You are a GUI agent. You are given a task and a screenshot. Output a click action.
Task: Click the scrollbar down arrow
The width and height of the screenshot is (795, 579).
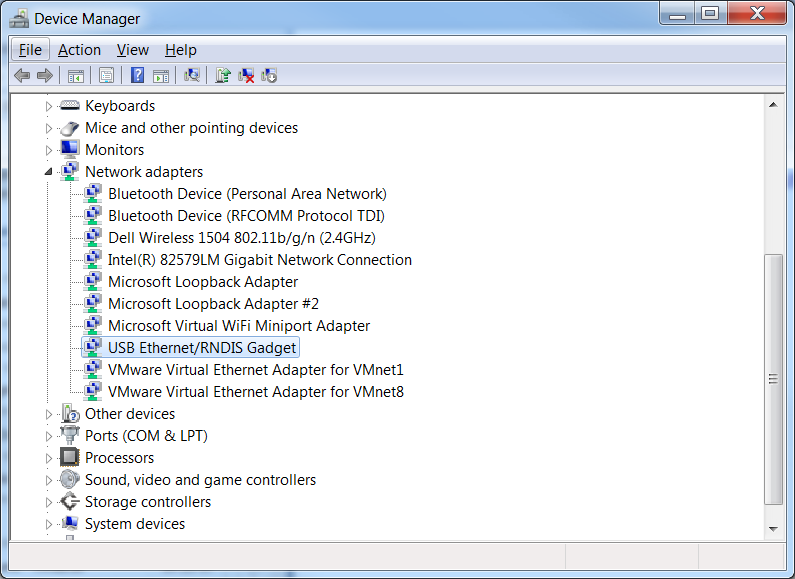(773, 528)
